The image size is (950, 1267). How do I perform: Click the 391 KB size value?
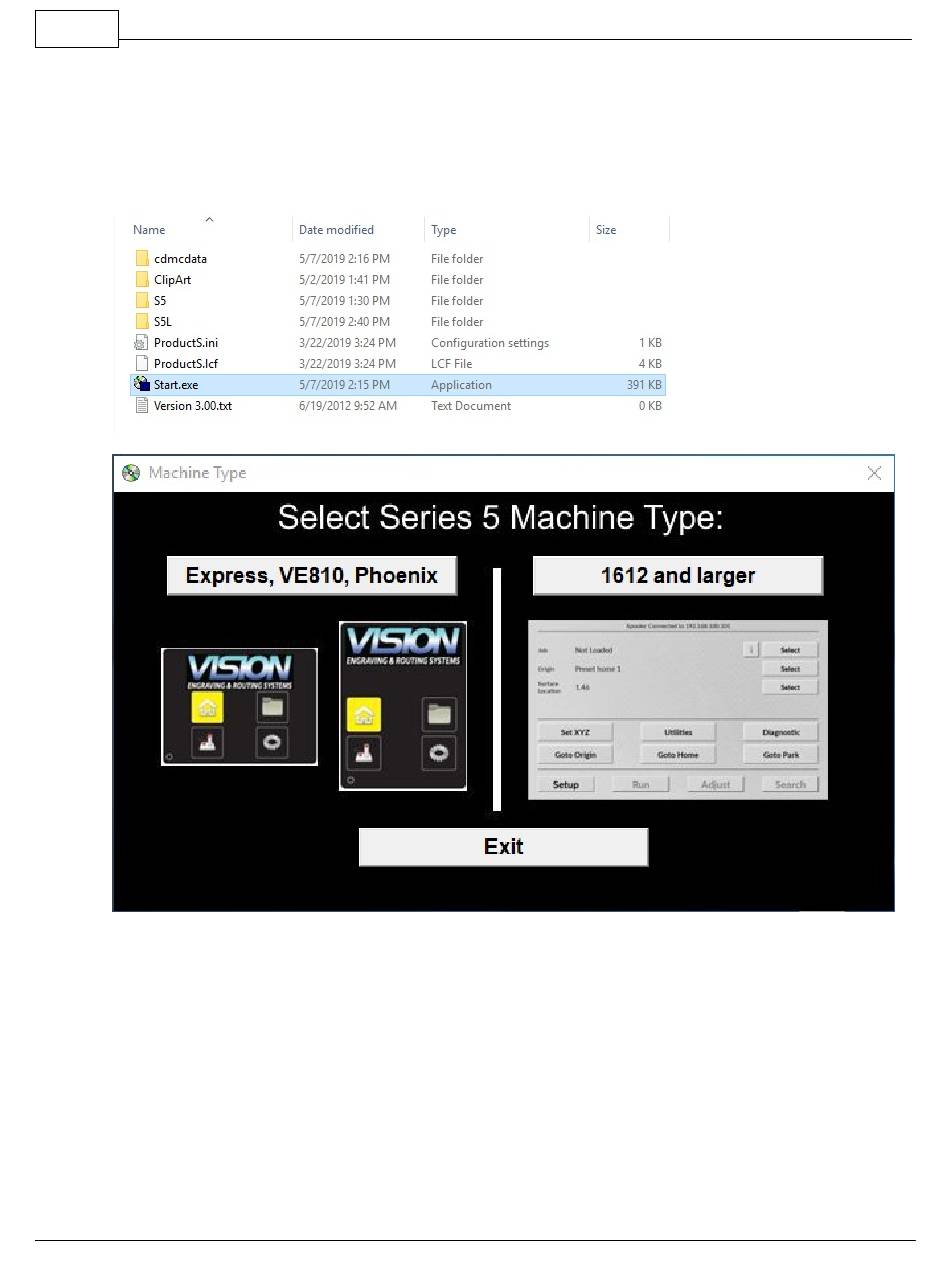pyautogui.click(x=644, y=385)
